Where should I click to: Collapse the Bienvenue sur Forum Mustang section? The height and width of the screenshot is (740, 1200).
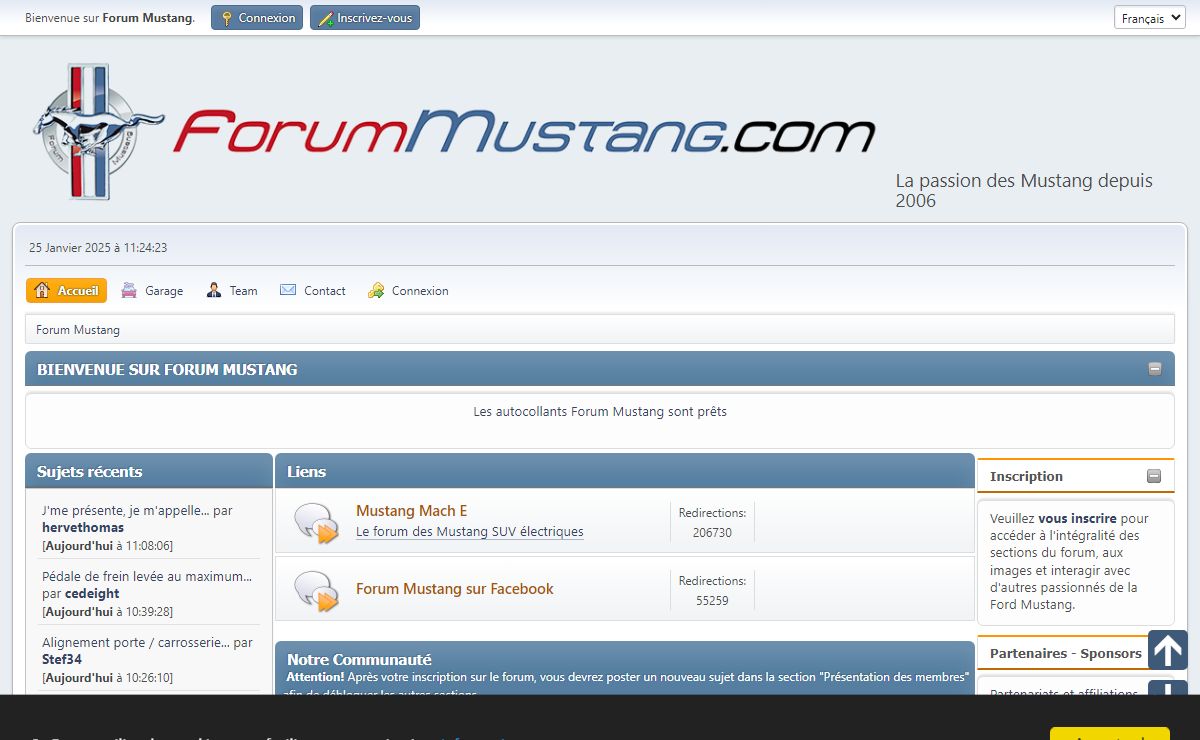point(1155,369)
